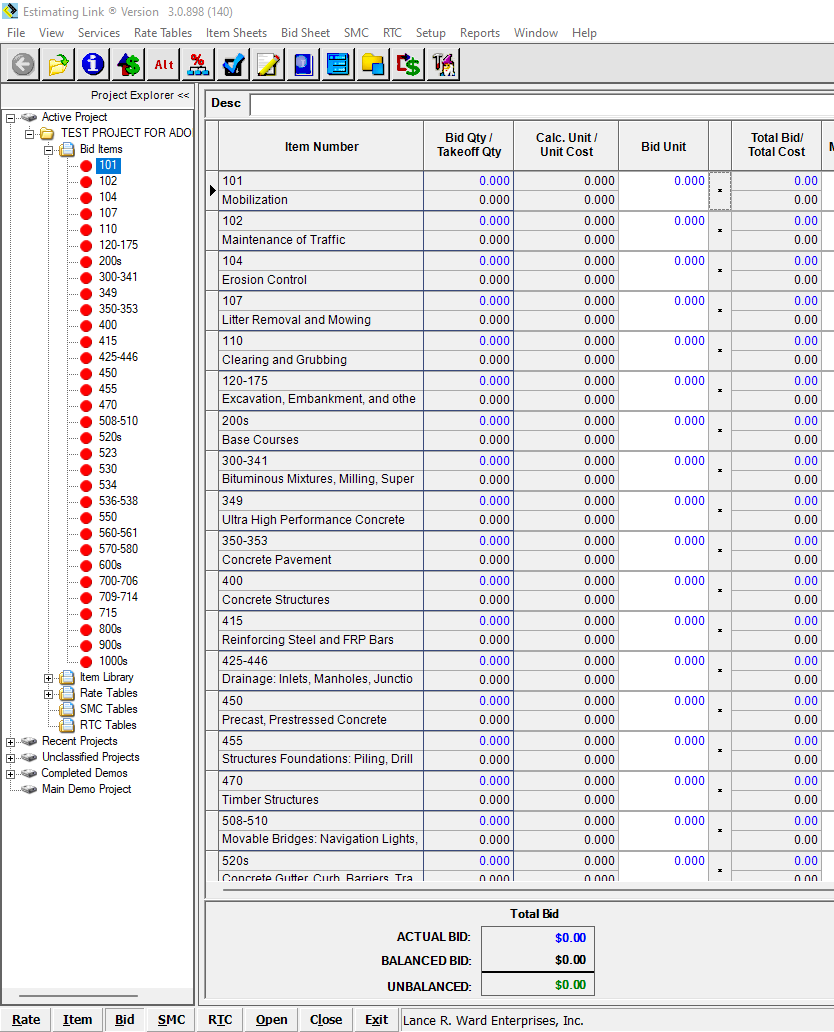
Task: Click the red arrow dollar toolbar icon
Action: click(x=408, y=64)
